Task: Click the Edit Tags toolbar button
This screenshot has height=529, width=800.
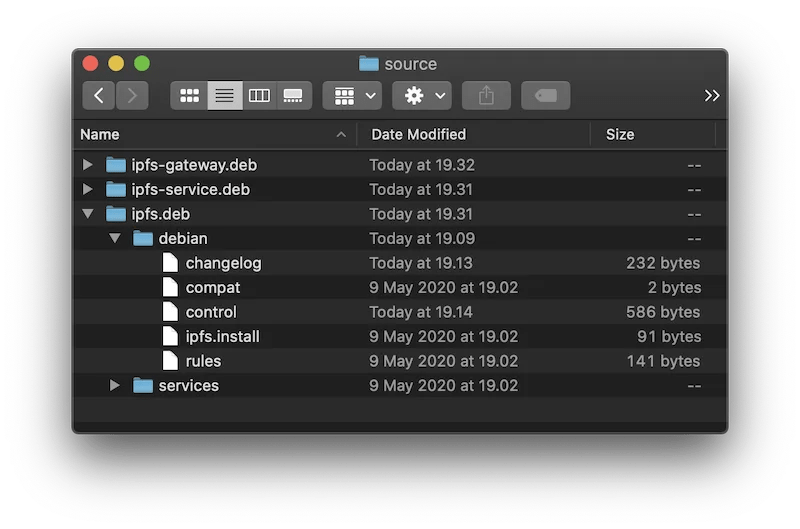Action: tap(545, 95)
